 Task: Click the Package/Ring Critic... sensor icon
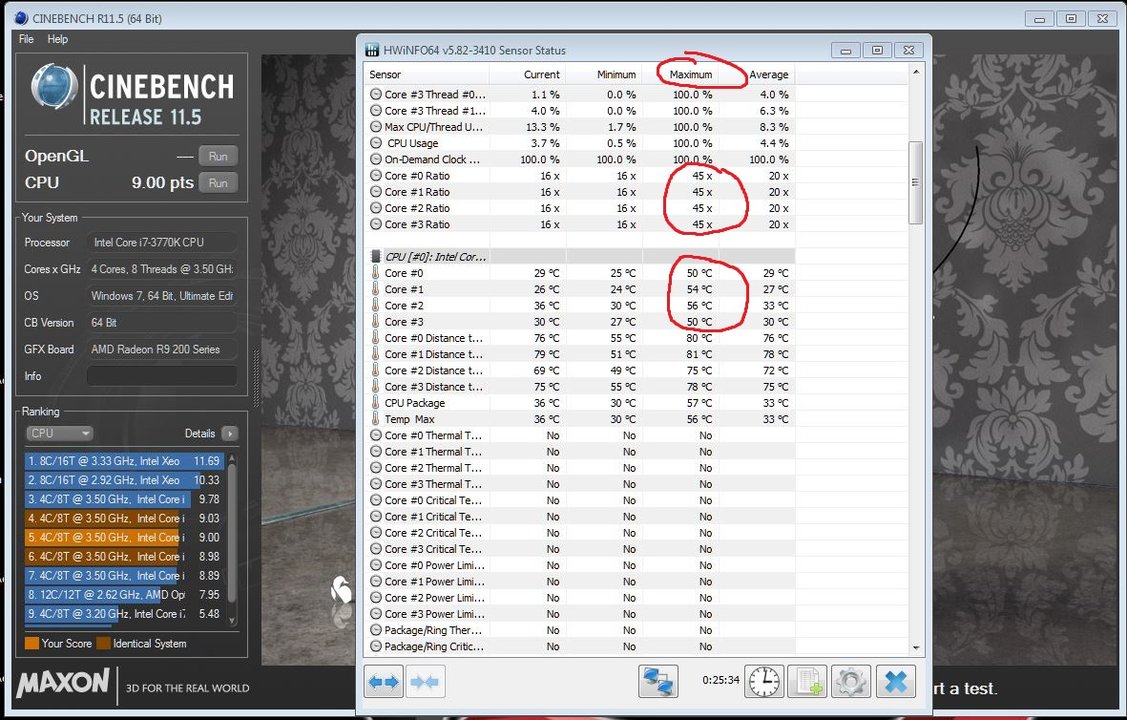click(x=376, y=647)
